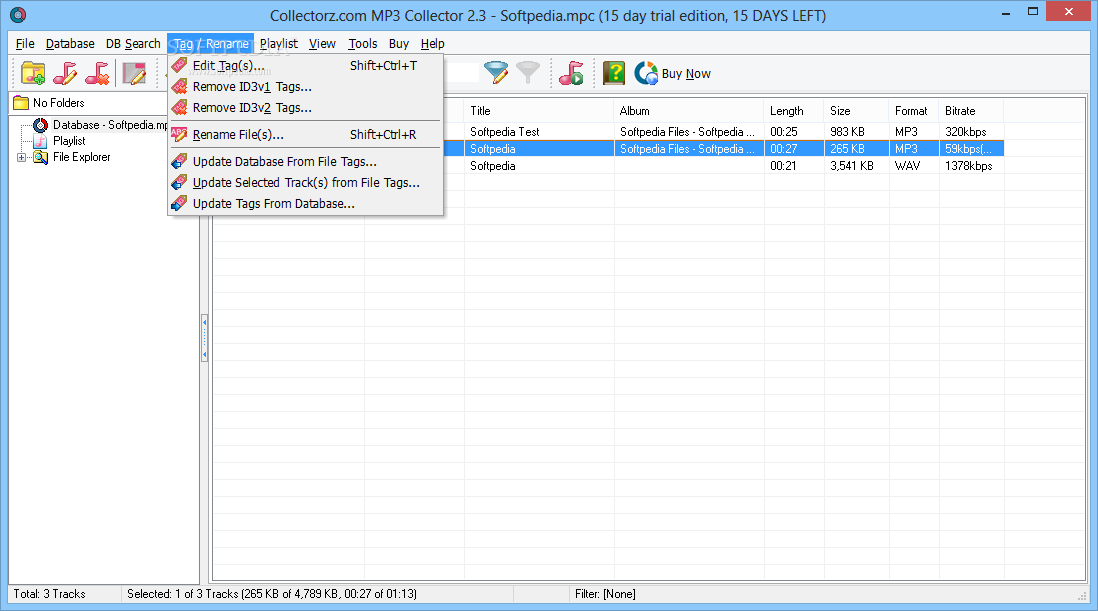
Task: Click the File Explorer magnifier icon
Action: [x=41, y=157]
